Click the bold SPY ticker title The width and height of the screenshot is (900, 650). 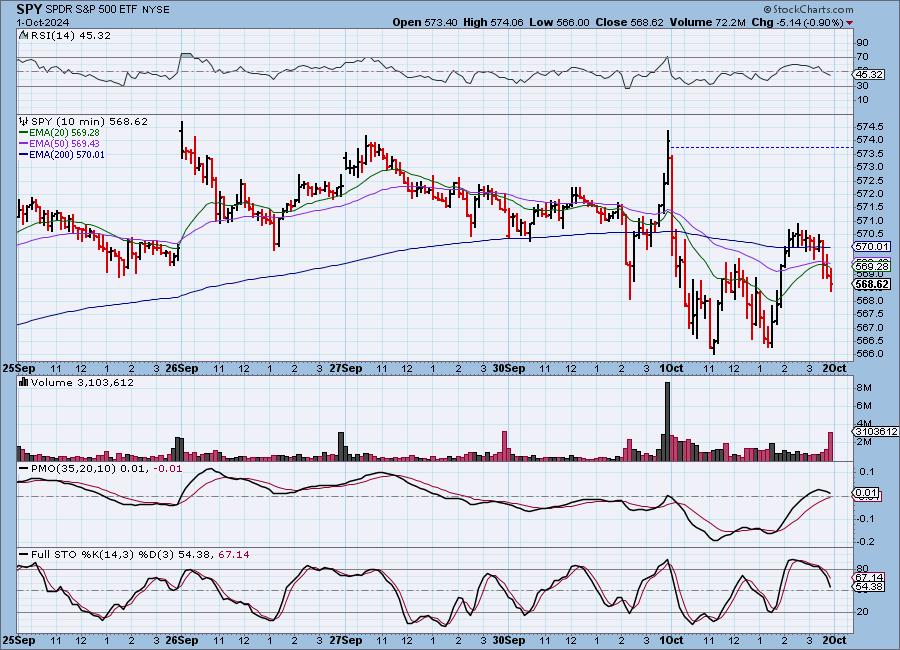tap(29, 9)
